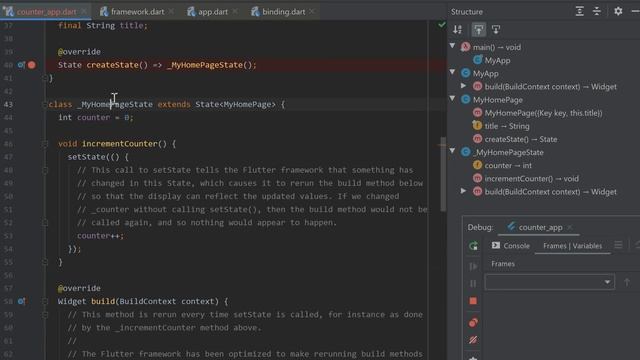Close the binding.dart editor tab
640x360 pixels.
pyautogui.click(x=312, y=12)
